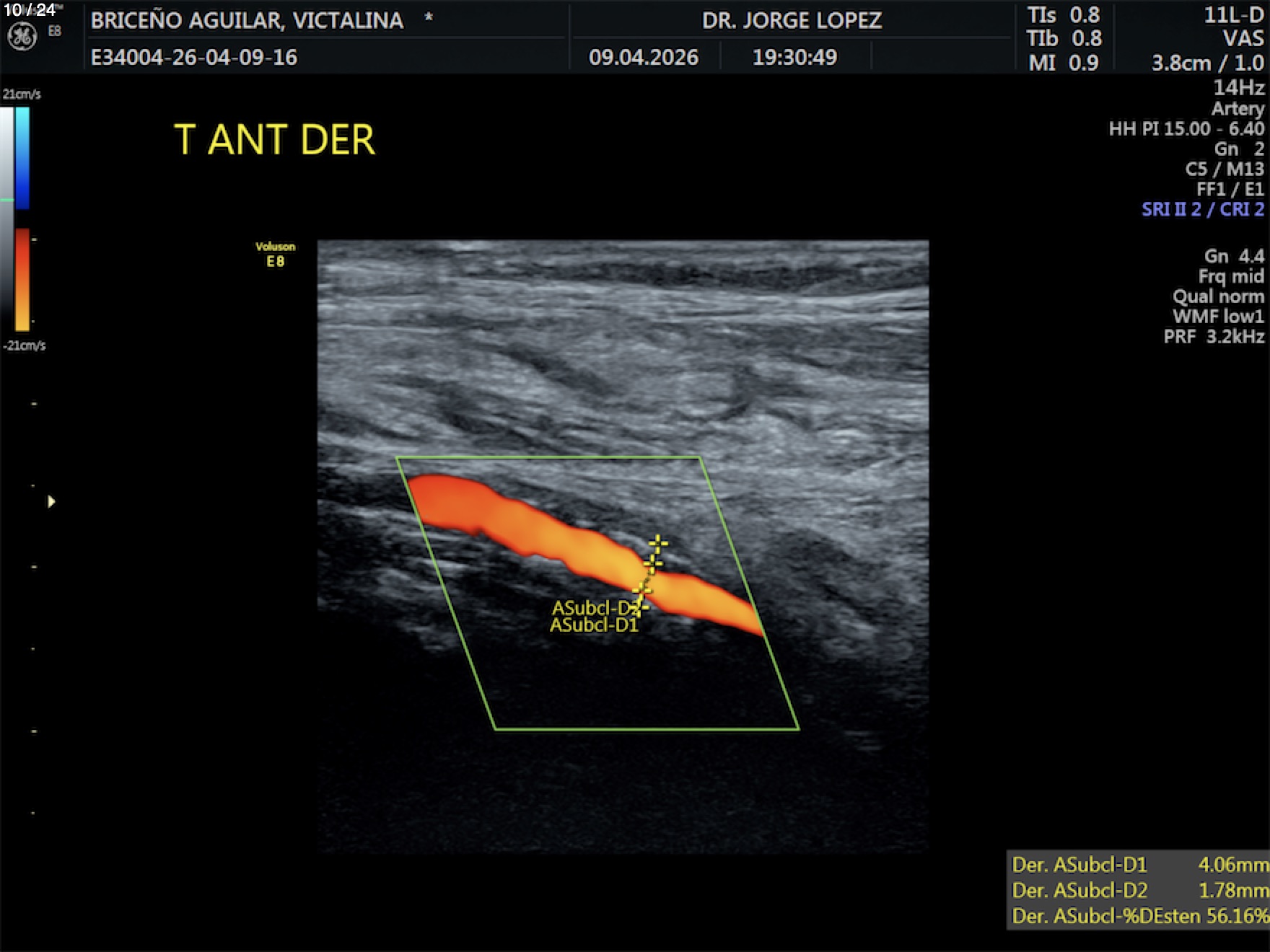Click the WMF low1 parameter
This screenshot has height=952, width=1270.
tap(1218, 317)
